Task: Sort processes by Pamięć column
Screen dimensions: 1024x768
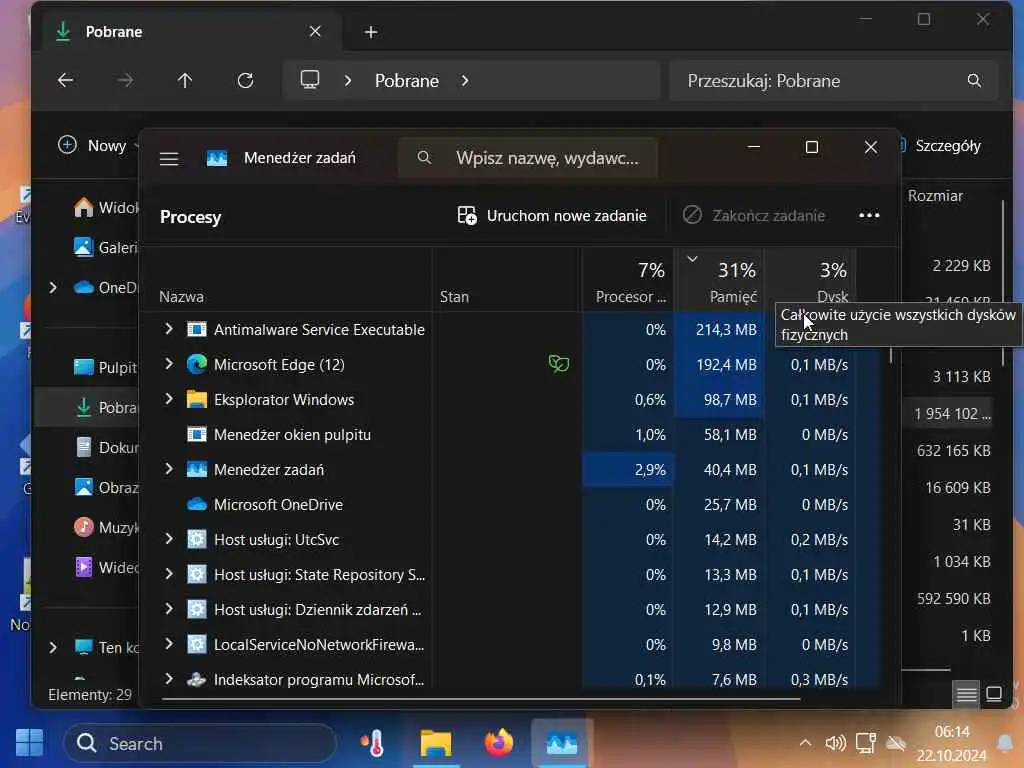Action: (x=720, y=281)
